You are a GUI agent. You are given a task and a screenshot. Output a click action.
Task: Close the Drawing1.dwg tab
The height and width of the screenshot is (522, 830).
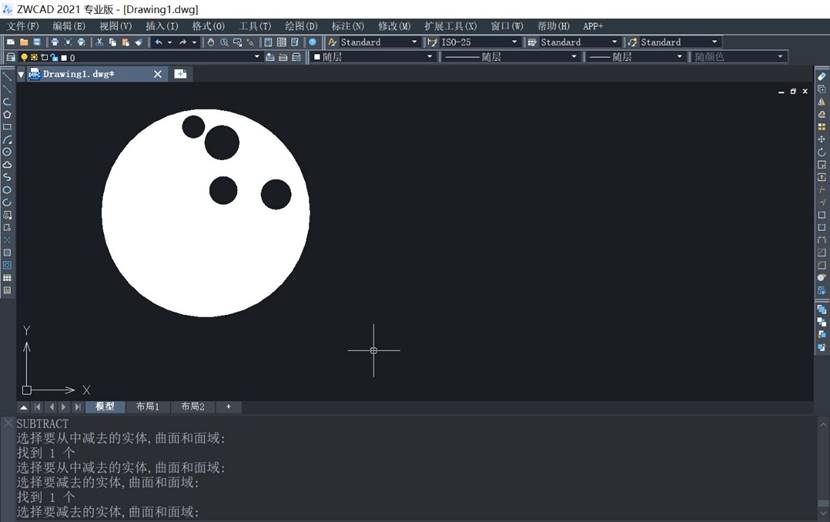[158, 74]
